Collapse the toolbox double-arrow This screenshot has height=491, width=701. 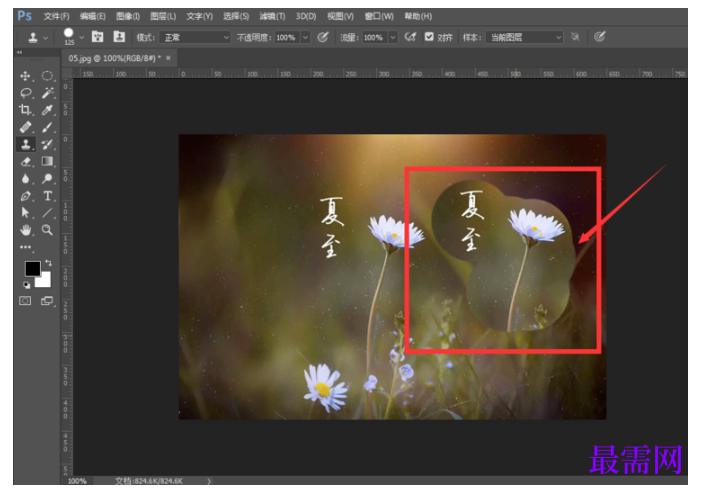pos(20,52)
